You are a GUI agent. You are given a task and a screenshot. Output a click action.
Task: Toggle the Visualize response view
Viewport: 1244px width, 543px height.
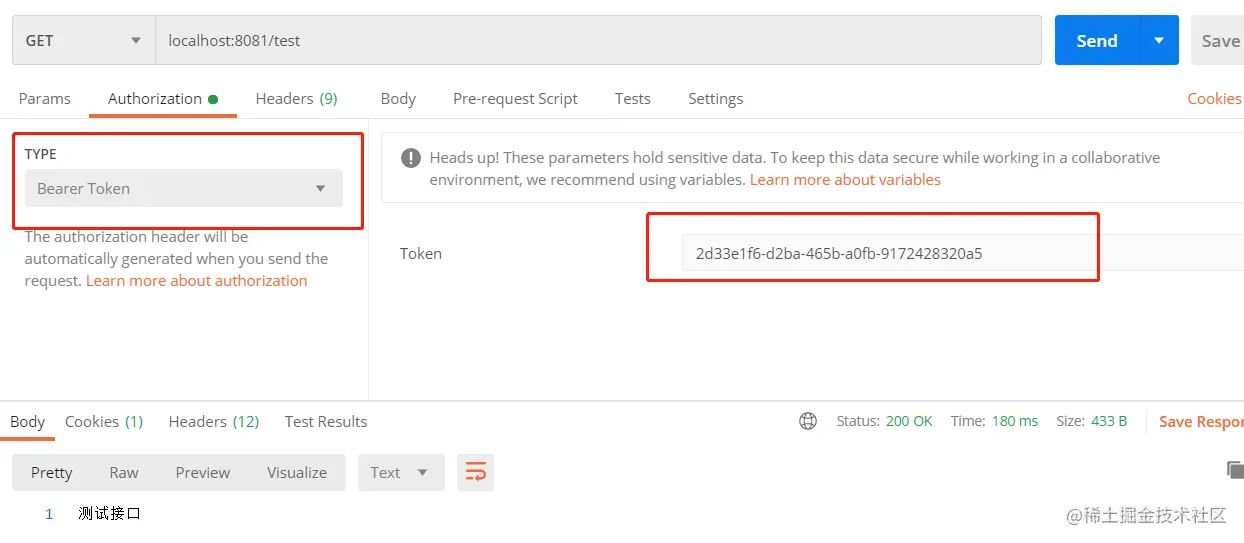point(297,472)
